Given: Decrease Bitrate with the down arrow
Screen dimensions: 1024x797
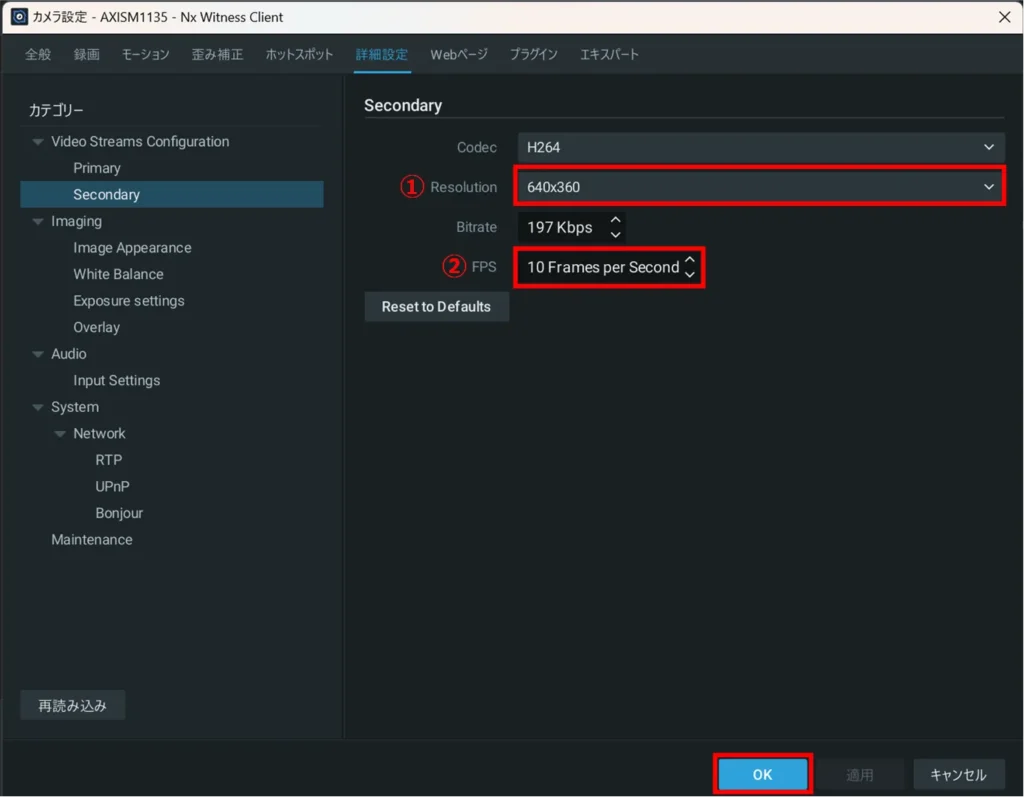Looking at the screenshot, I should [616, 234].
